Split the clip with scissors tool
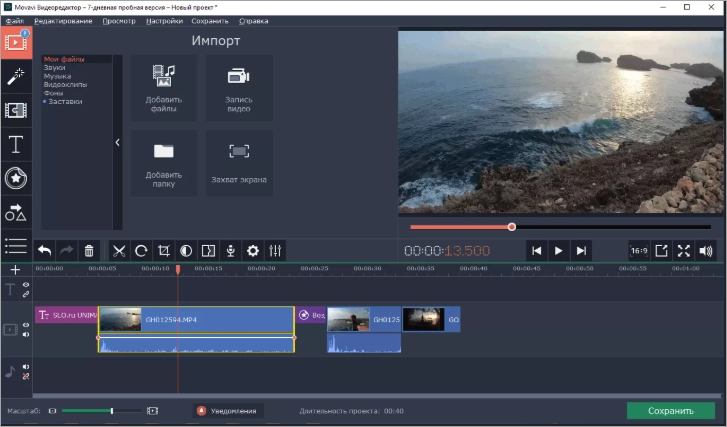The image size is (727, 427). [119, 251]
